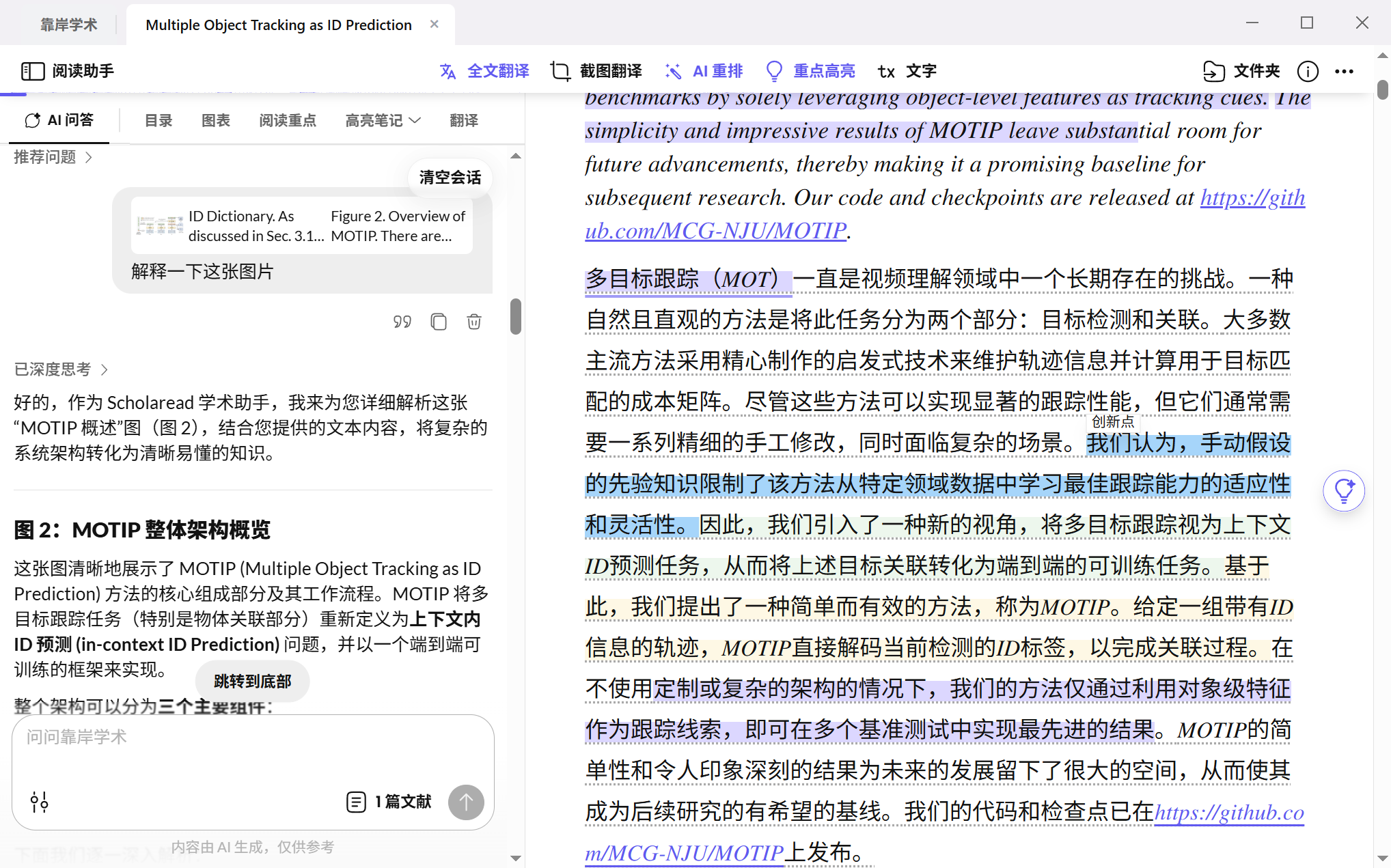Image resolution: width=1391 pixels, height=868 pixels.
Task: Open the more options (...) menu
Action: (1344, 71)
